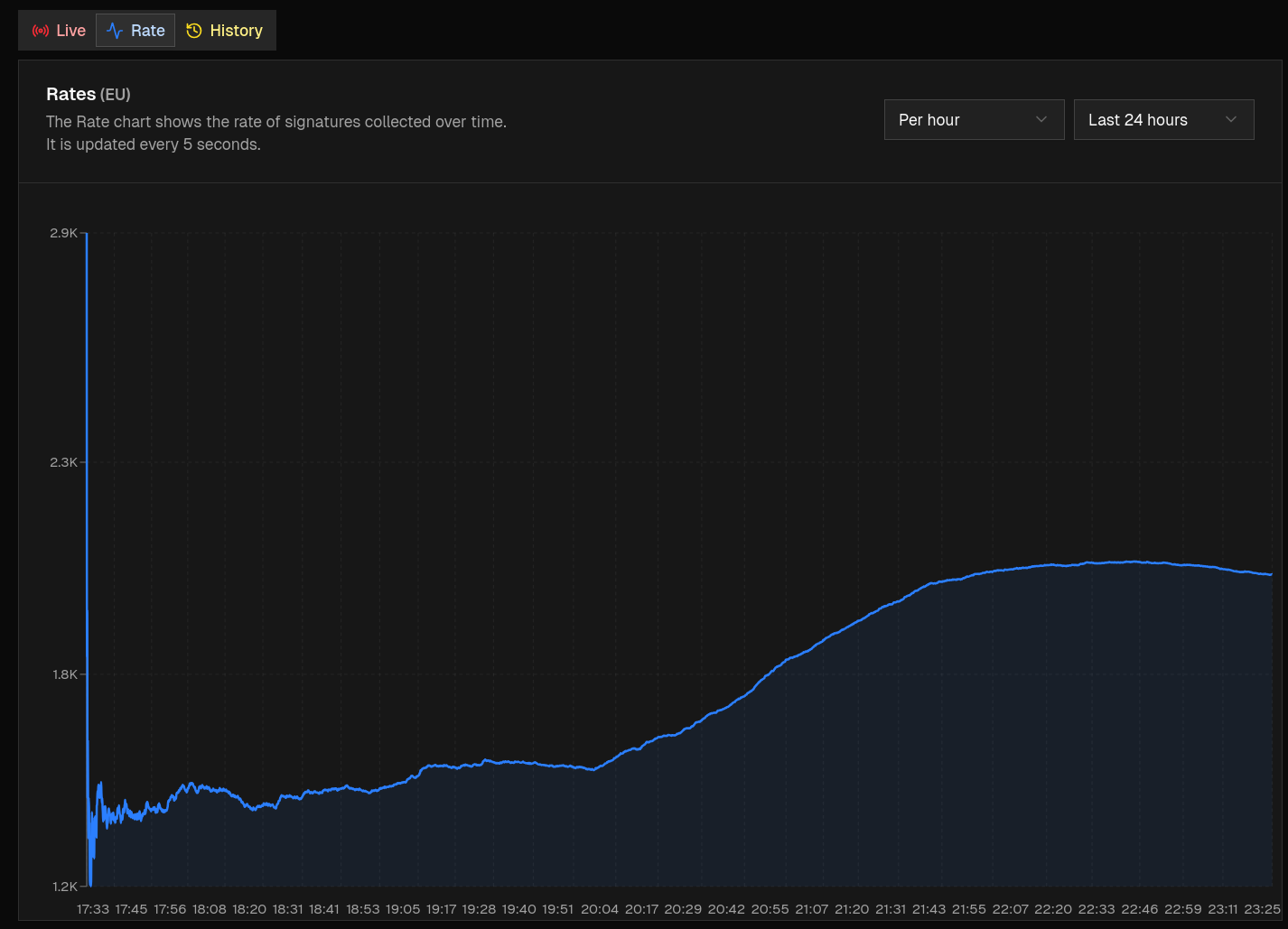This screenshot has width=1288, height=929.
Task: Click the 1.8K y-axis label
Action: coord(64,674)
